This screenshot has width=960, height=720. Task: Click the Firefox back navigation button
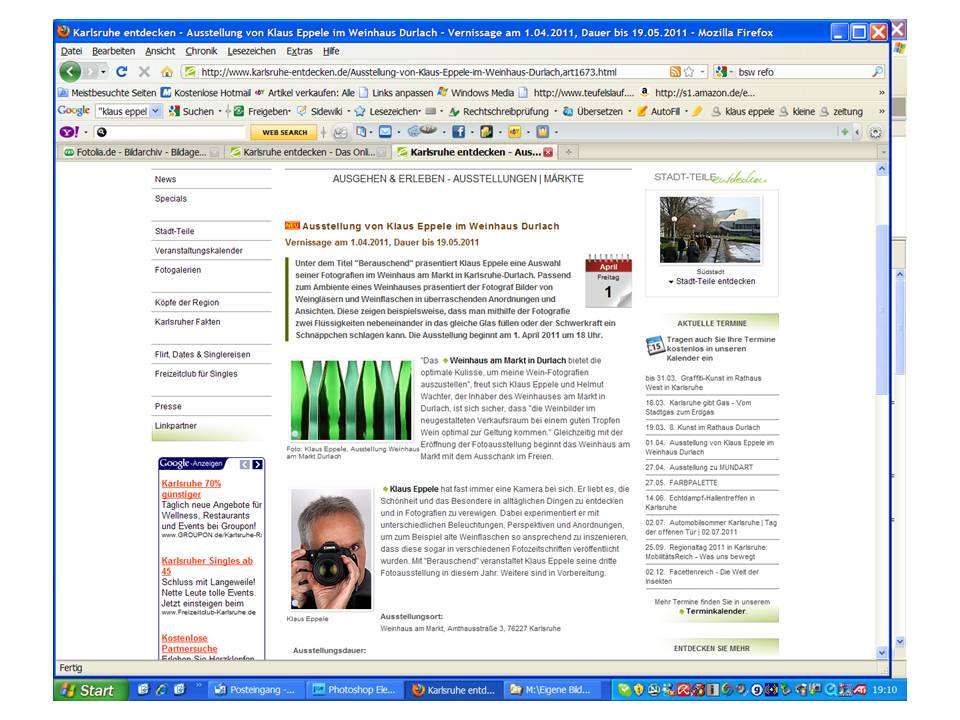click(70, 72)
